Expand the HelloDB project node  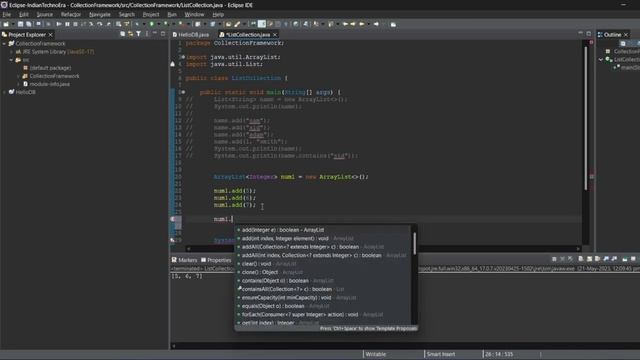point(4,92)
